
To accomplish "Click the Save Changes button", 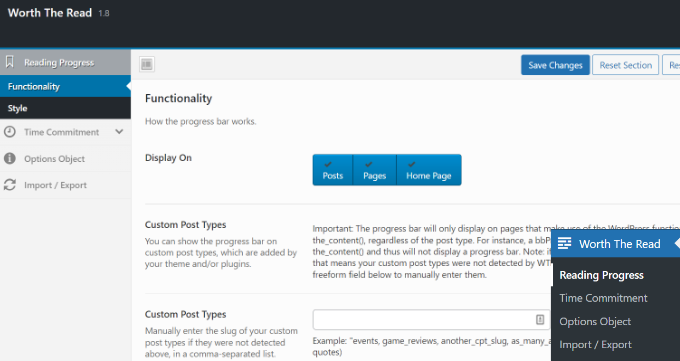I will point(555,65).
